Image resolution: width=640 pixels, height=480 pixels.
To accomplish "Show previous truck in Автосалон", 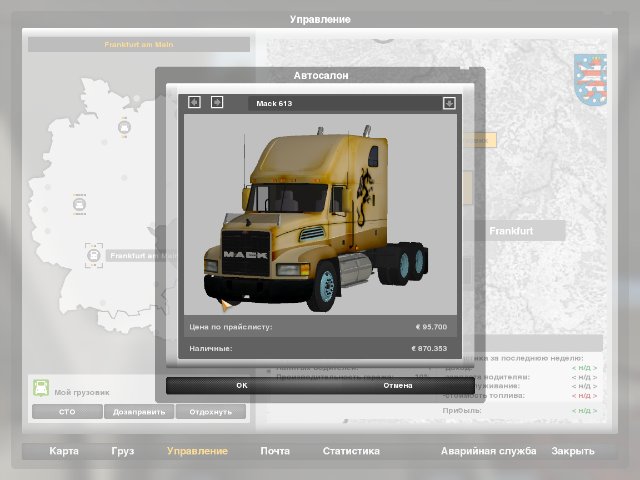I will pyautogui.click(x=194, y=102).
